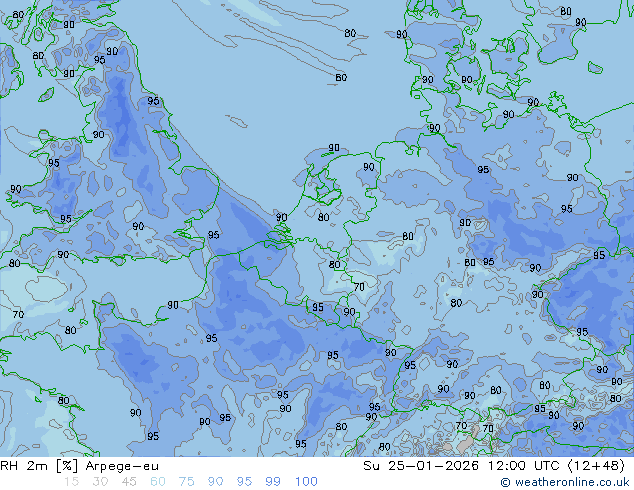The width and height of the screenshot is (634, 490).
Task: Click the legend value 15
Action: 71,482
